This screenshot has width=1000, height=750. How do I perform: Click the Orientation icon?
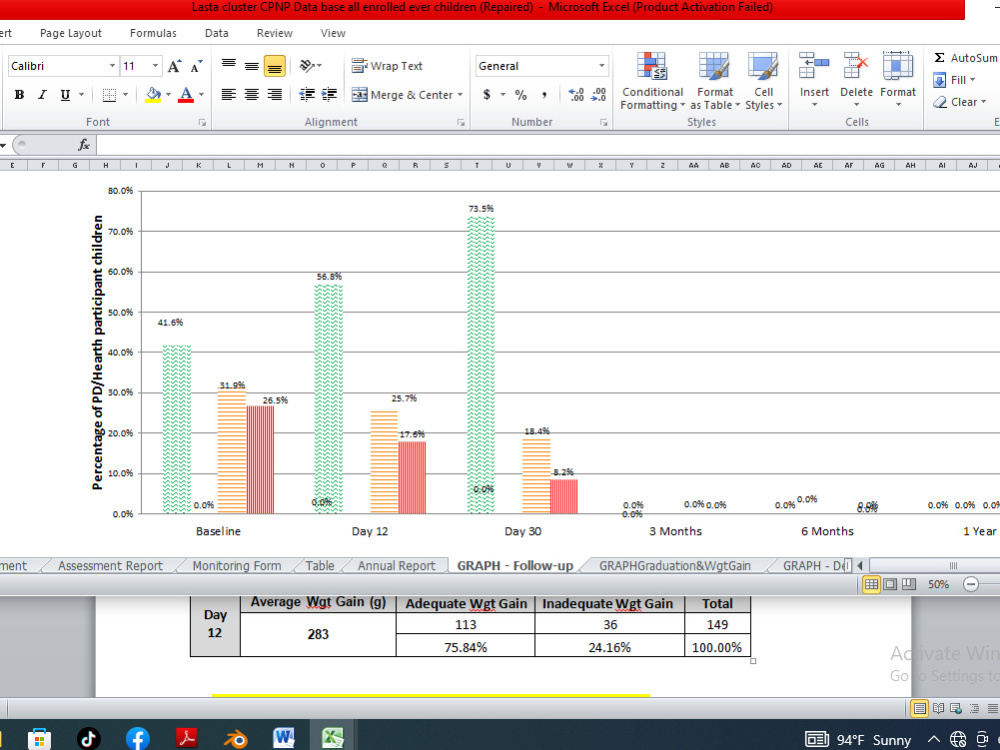pyautogui.click(x=307, y=65)
